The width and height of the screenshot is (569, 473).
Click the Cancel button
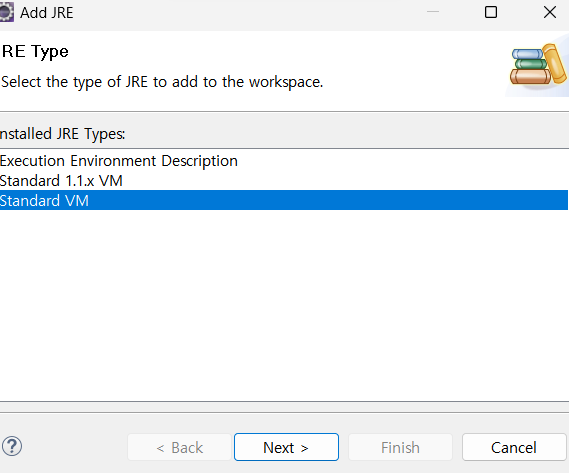click(x=514, y=447)
